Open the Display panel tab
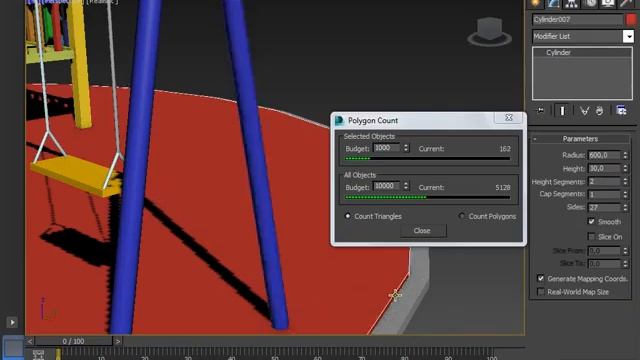The image size is (640, 360). click(608, 3)
